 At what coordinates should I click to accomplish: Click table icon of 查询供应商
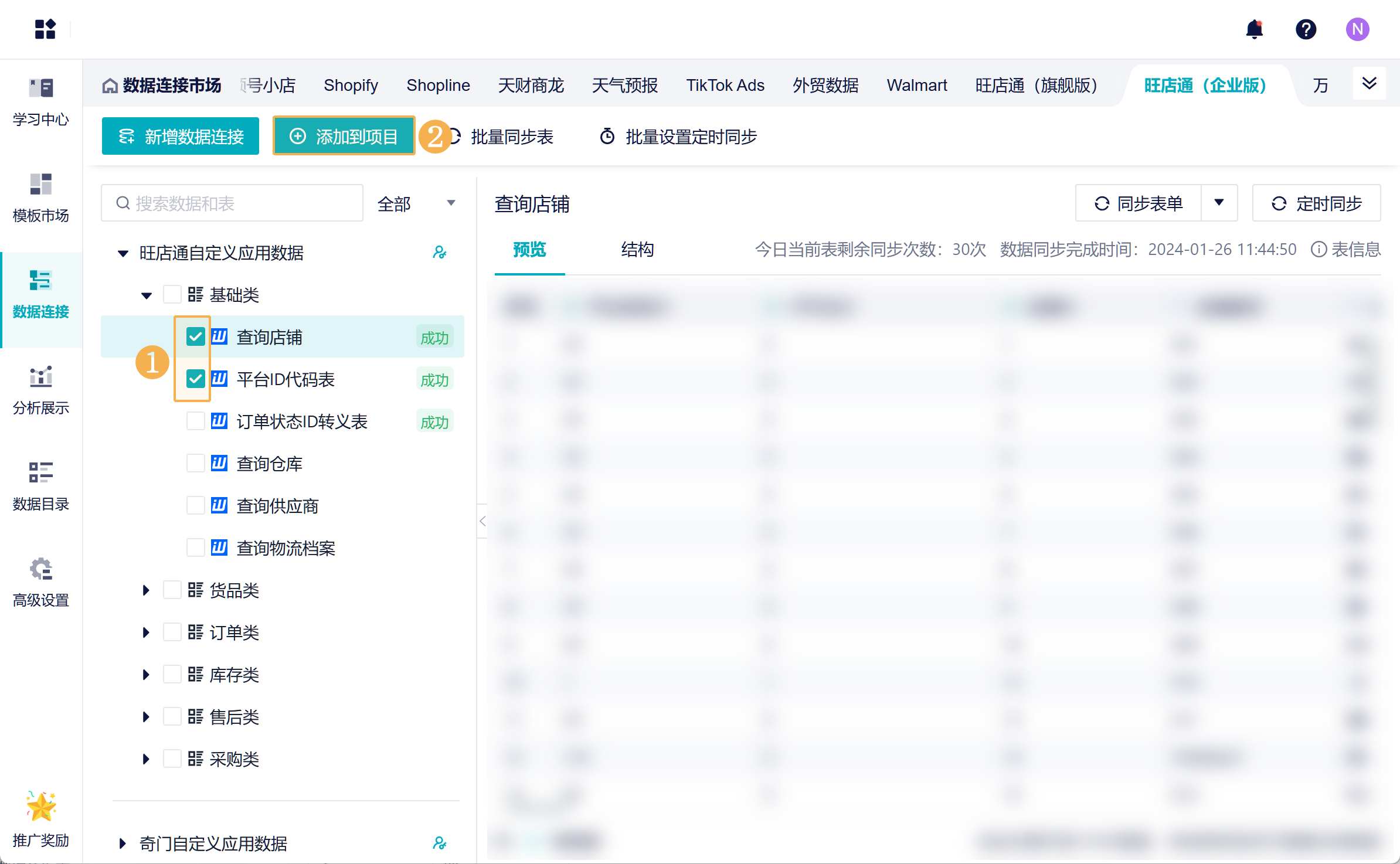tap(219, 506)
